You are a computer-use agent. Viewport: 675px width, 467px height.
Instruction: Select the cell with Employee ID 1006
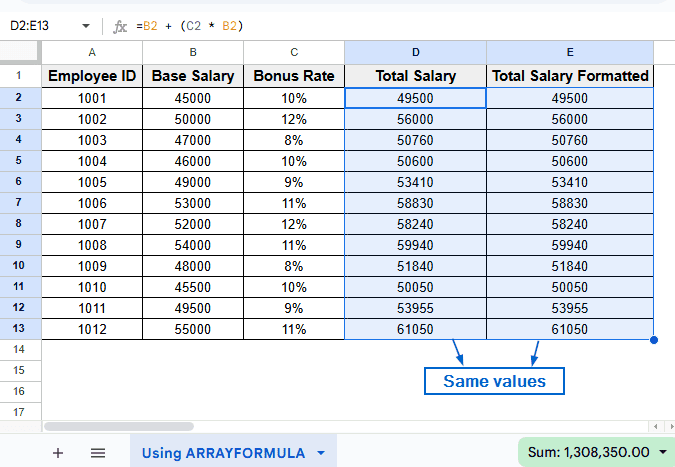(92, 203)
